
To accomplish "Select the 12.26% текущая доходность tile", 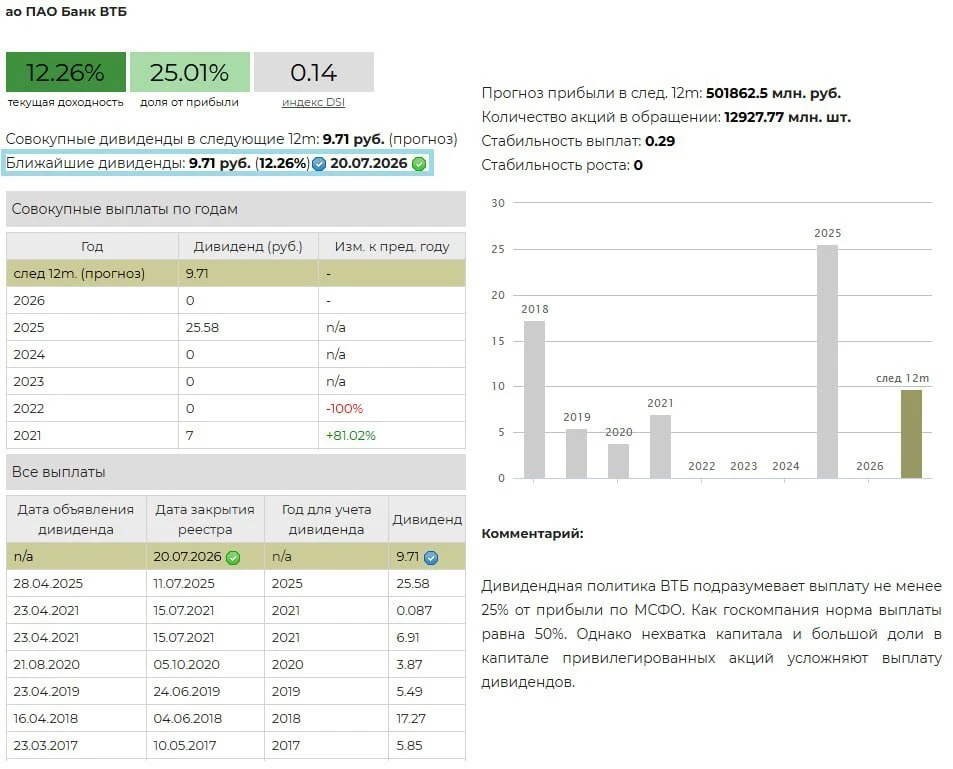I will coord(66,72).
